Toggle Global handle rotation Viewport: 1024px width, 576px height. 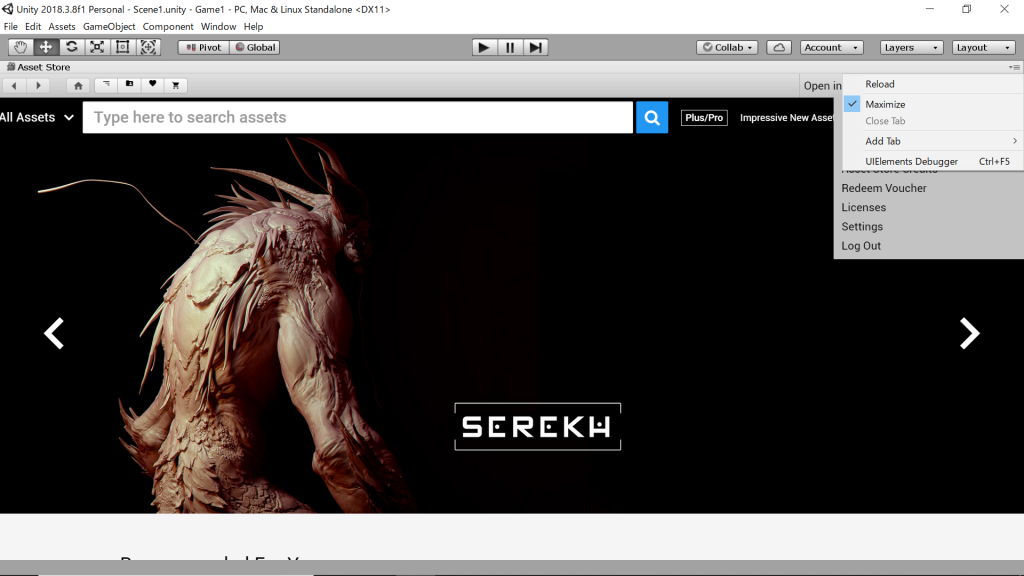255,47
